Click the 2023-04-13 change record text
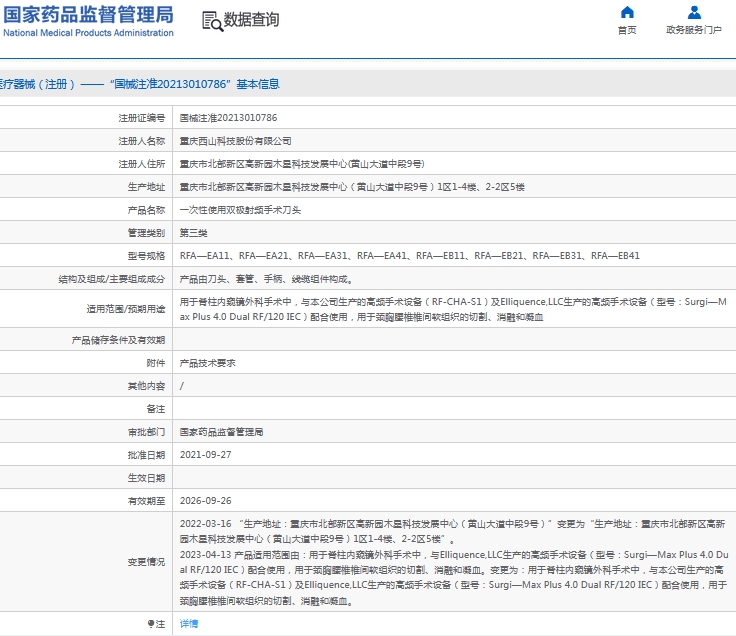The width and height of the screenshot is (736, 636). (454, 577)
